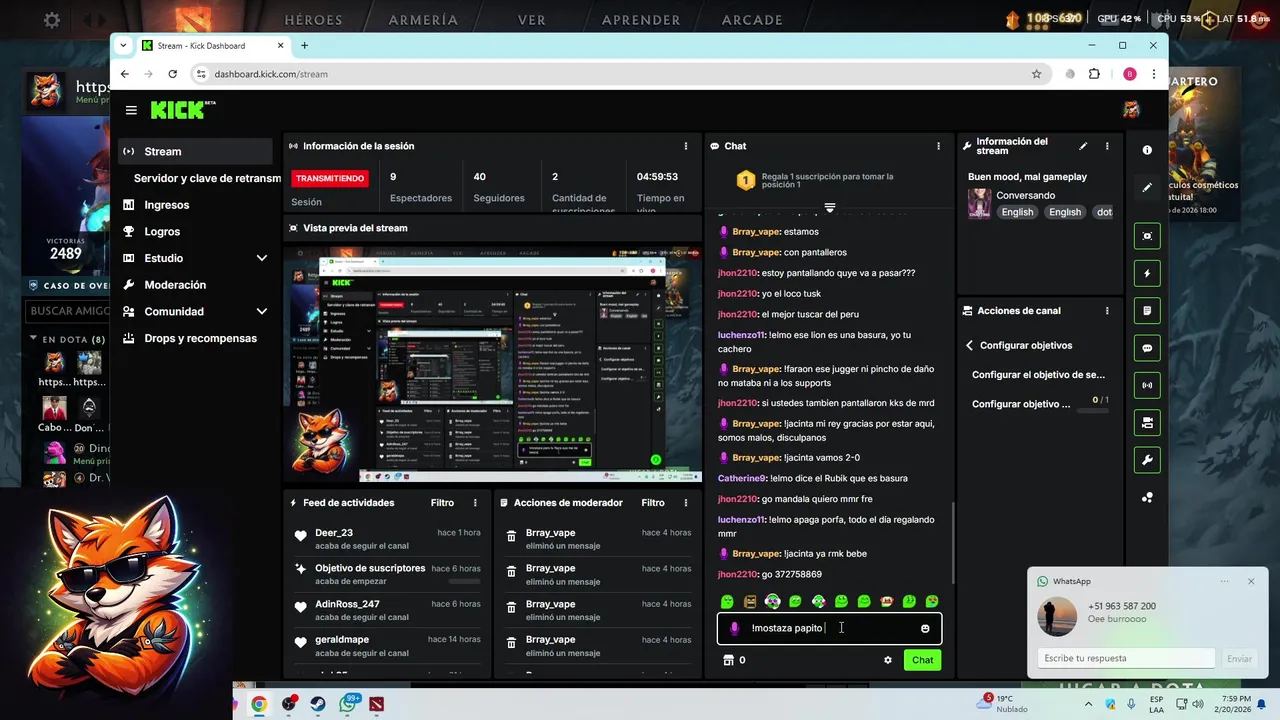
Task: Click the purple microphone chat identity icon
Action: click(x=735, y=628)
